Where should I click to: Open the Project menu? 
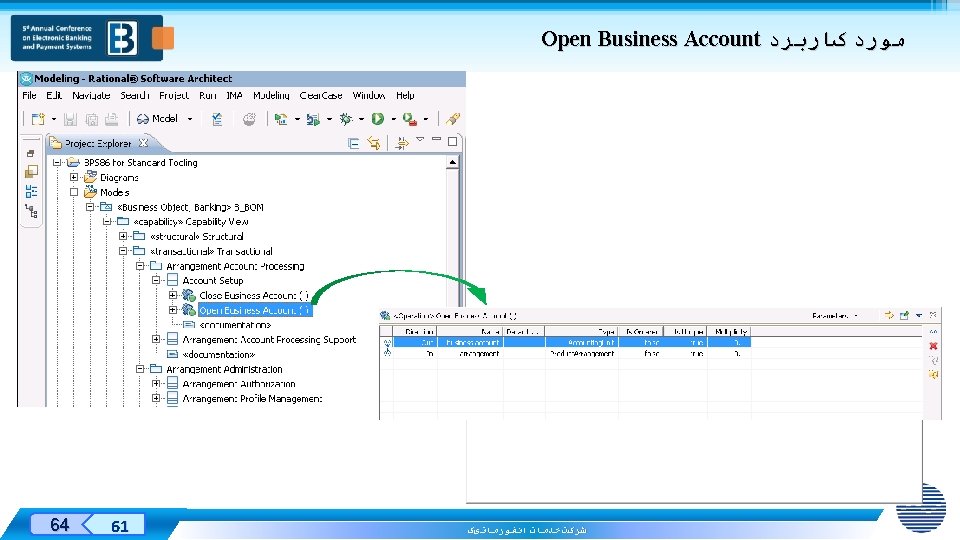(x=174, y=96)
